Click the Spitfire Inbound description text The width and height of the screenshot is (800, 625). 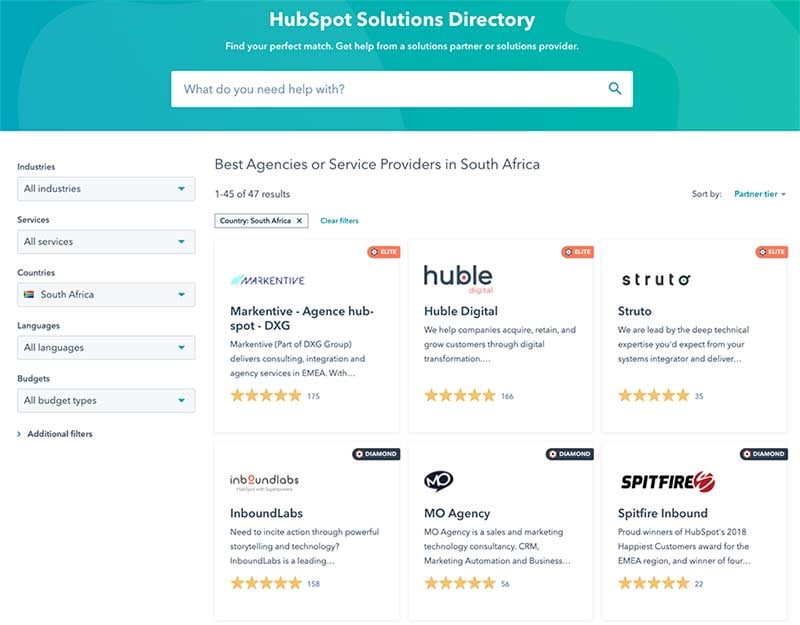[684, 546]
